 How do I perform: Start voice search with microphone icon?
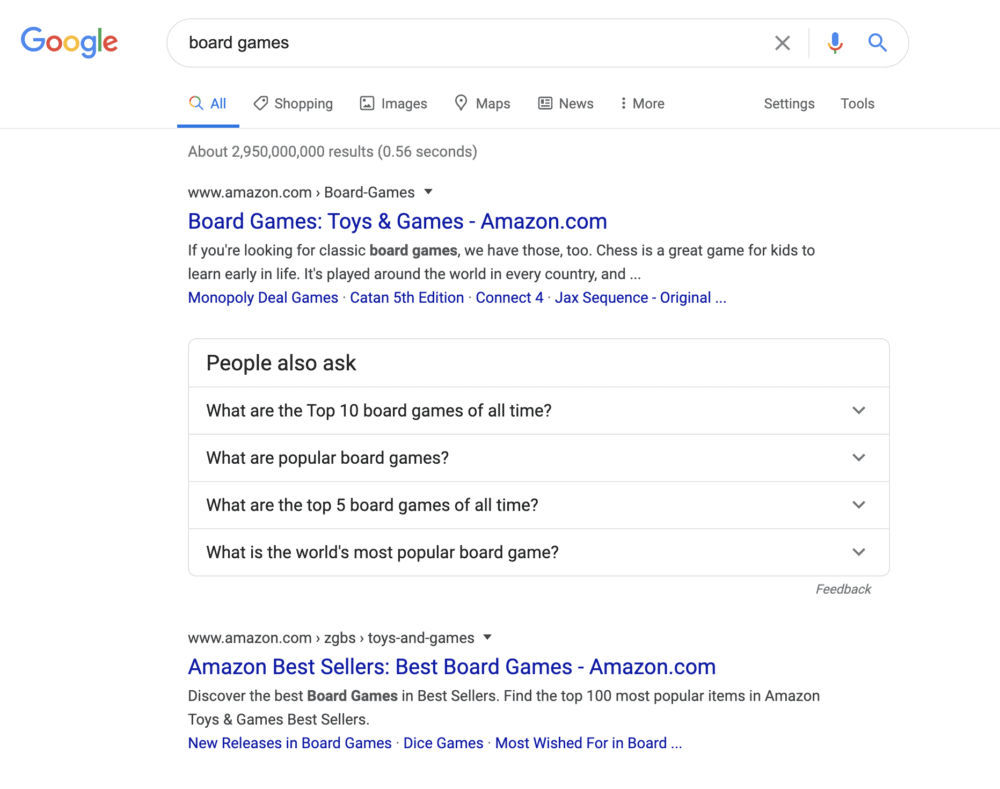[x=835, y=43]
